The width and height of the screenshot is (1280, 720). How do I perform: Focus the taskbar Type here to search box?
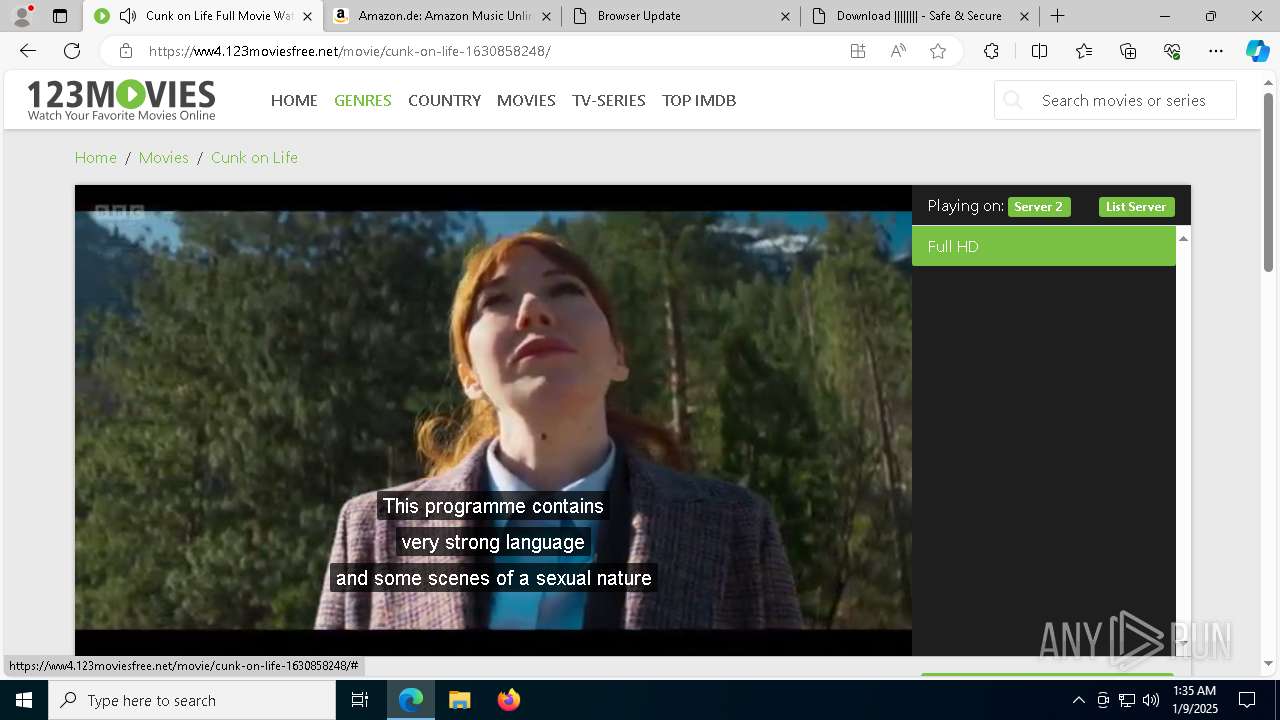point(192,700)
